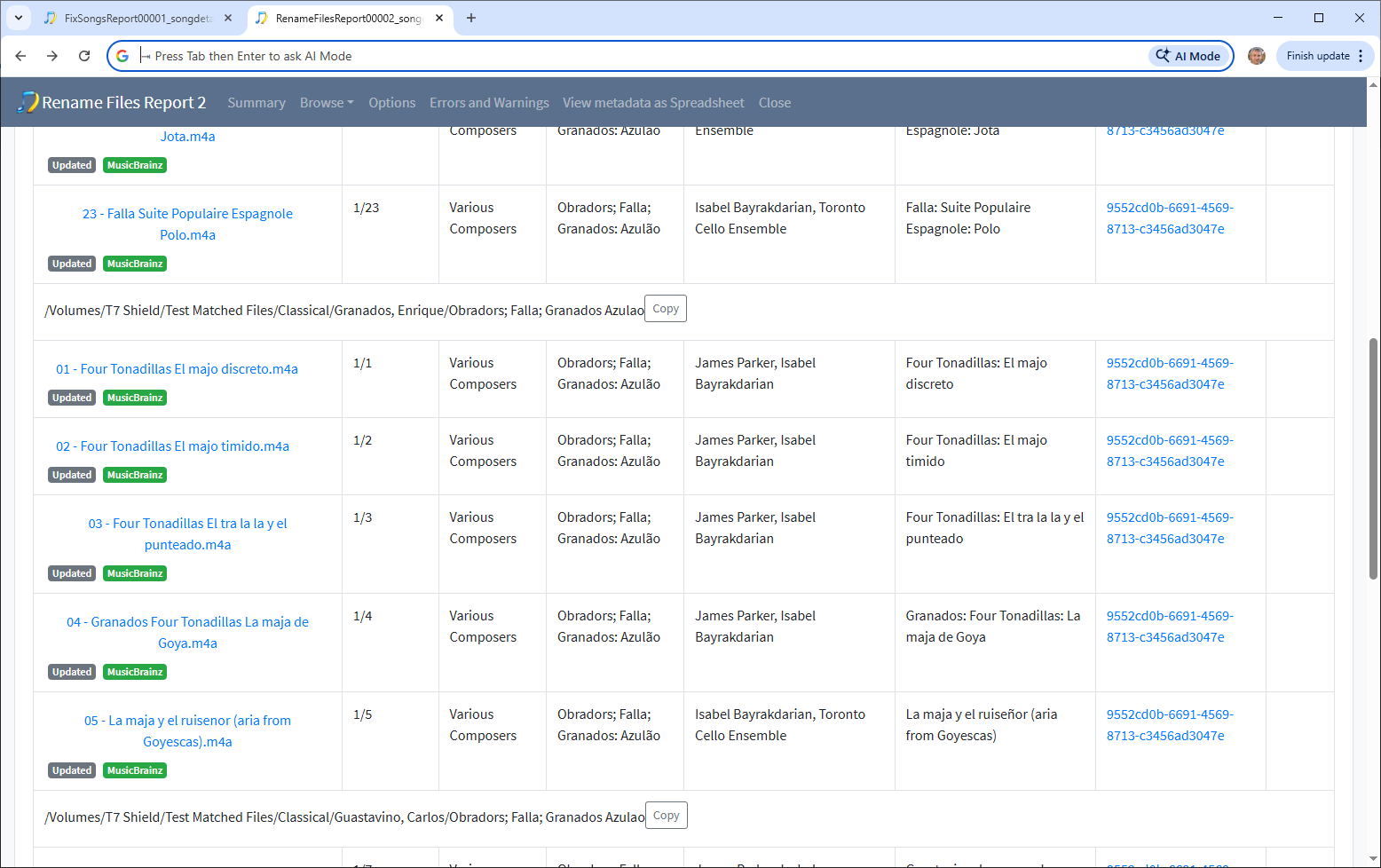Click the vertical page scrollbar thumb
The width and height of the screenshot is (1381, 868).
[1373, 458]
